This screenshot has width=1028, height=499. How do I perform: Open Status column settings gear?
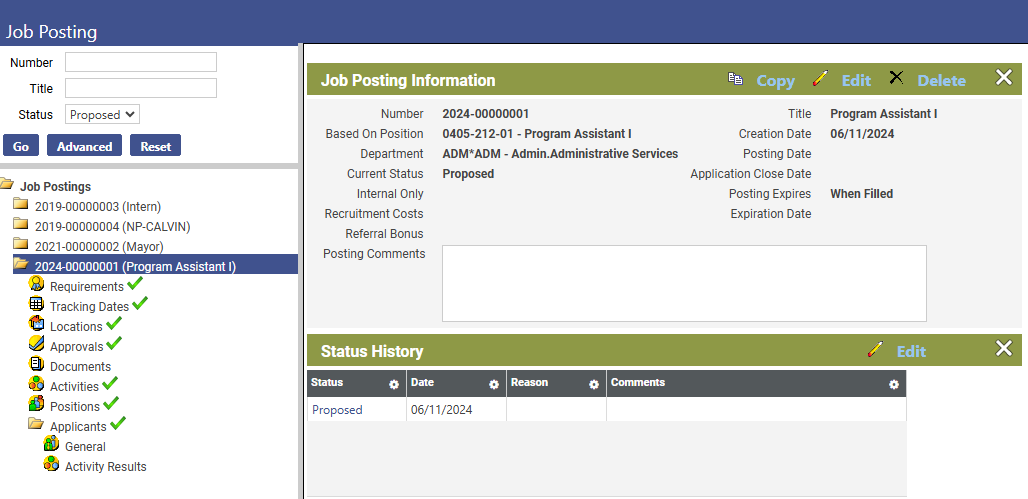click(x=394, y=385)
